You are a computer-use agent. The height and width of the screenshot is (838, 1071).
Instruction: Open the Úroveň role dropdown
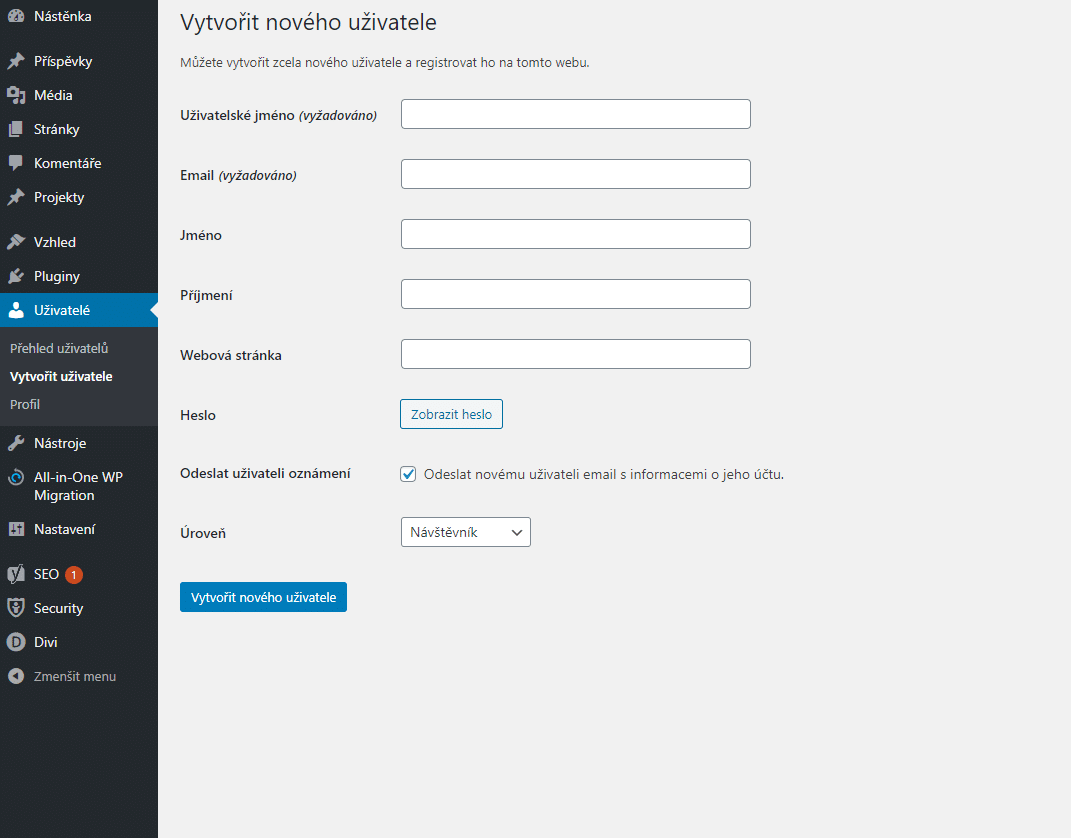click(466, 532)
